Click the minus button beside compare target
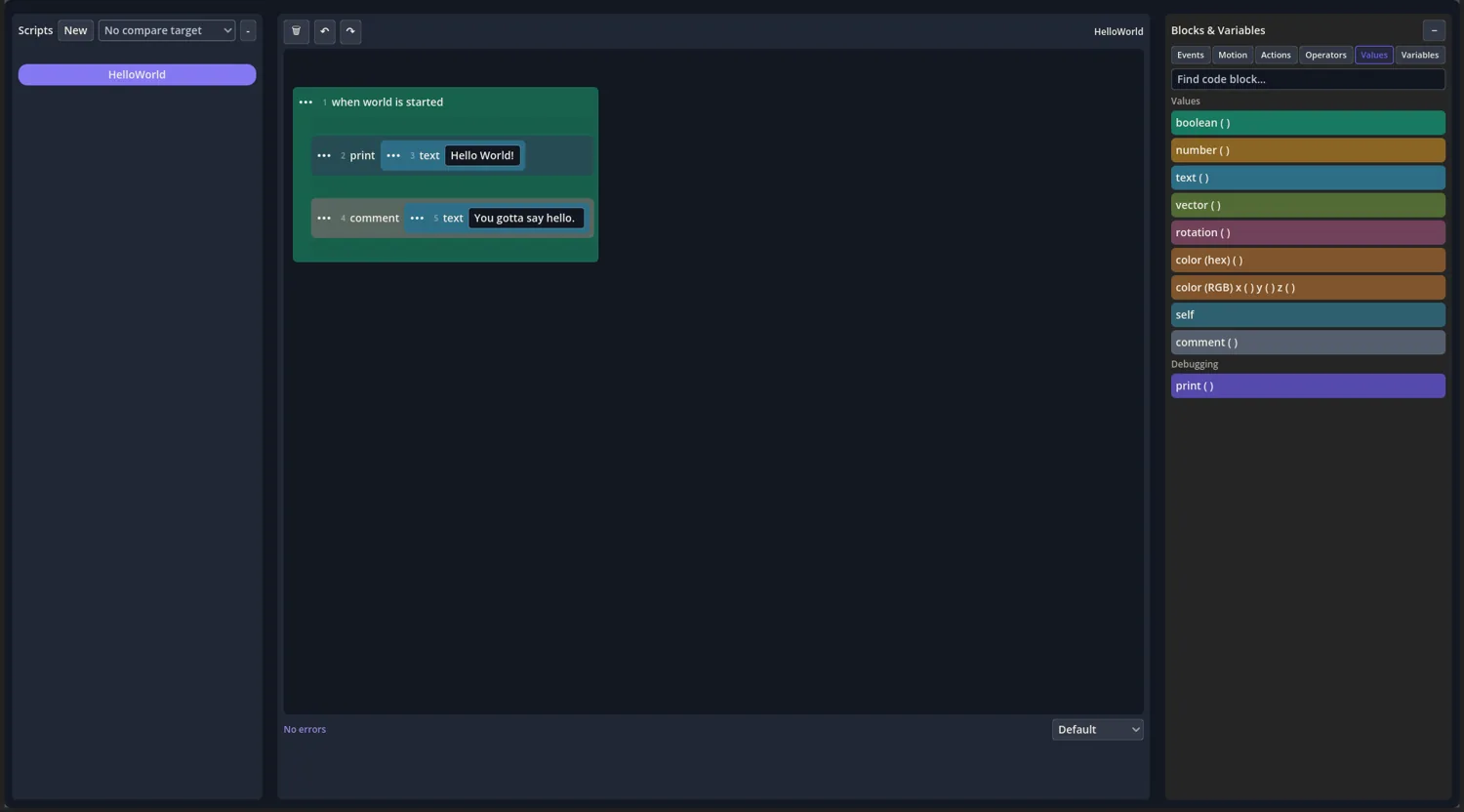The image size is (1464, 812). click(248, 31)
